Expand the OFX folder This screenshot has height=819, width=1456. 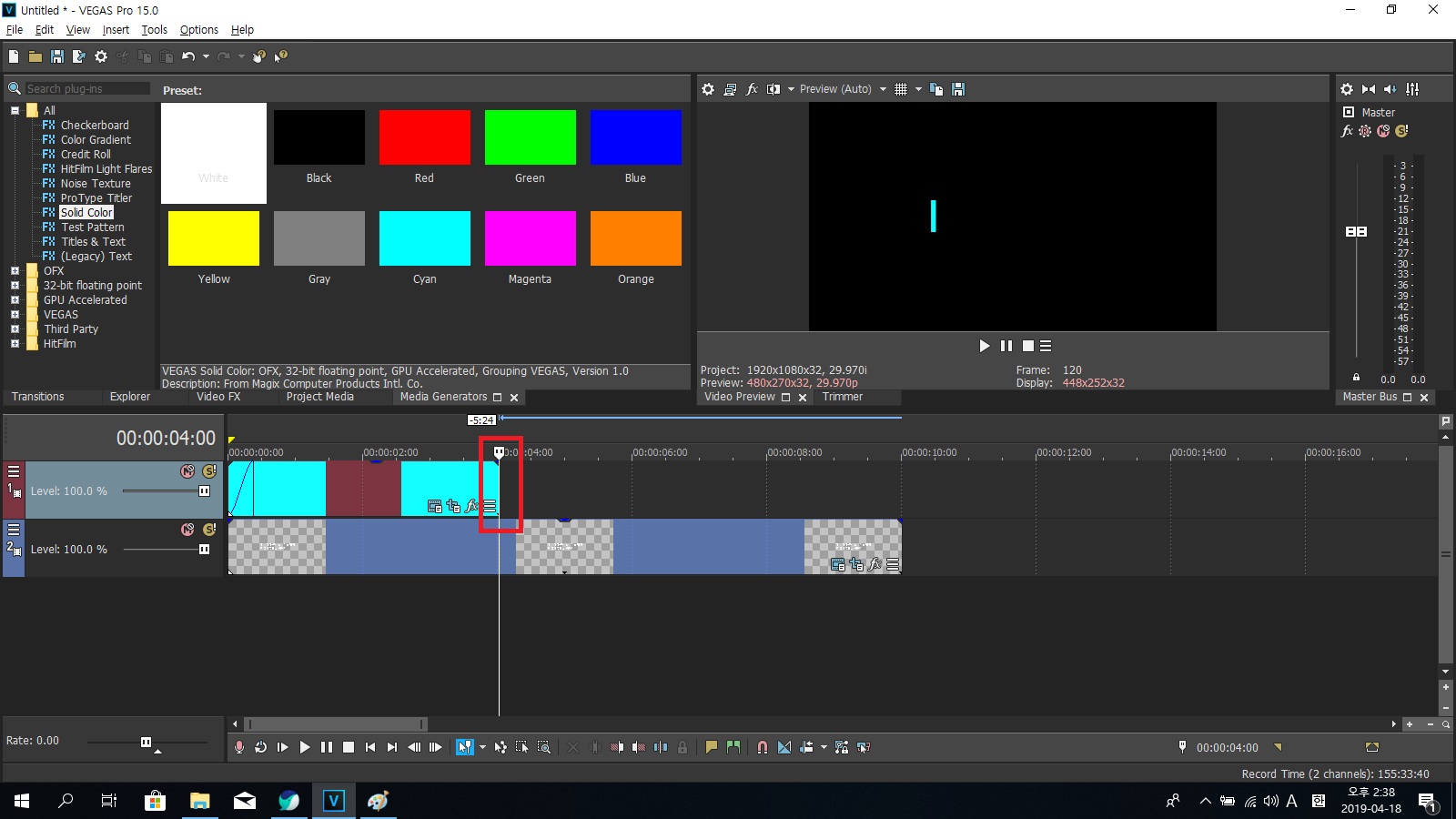(x=15, y=271)
